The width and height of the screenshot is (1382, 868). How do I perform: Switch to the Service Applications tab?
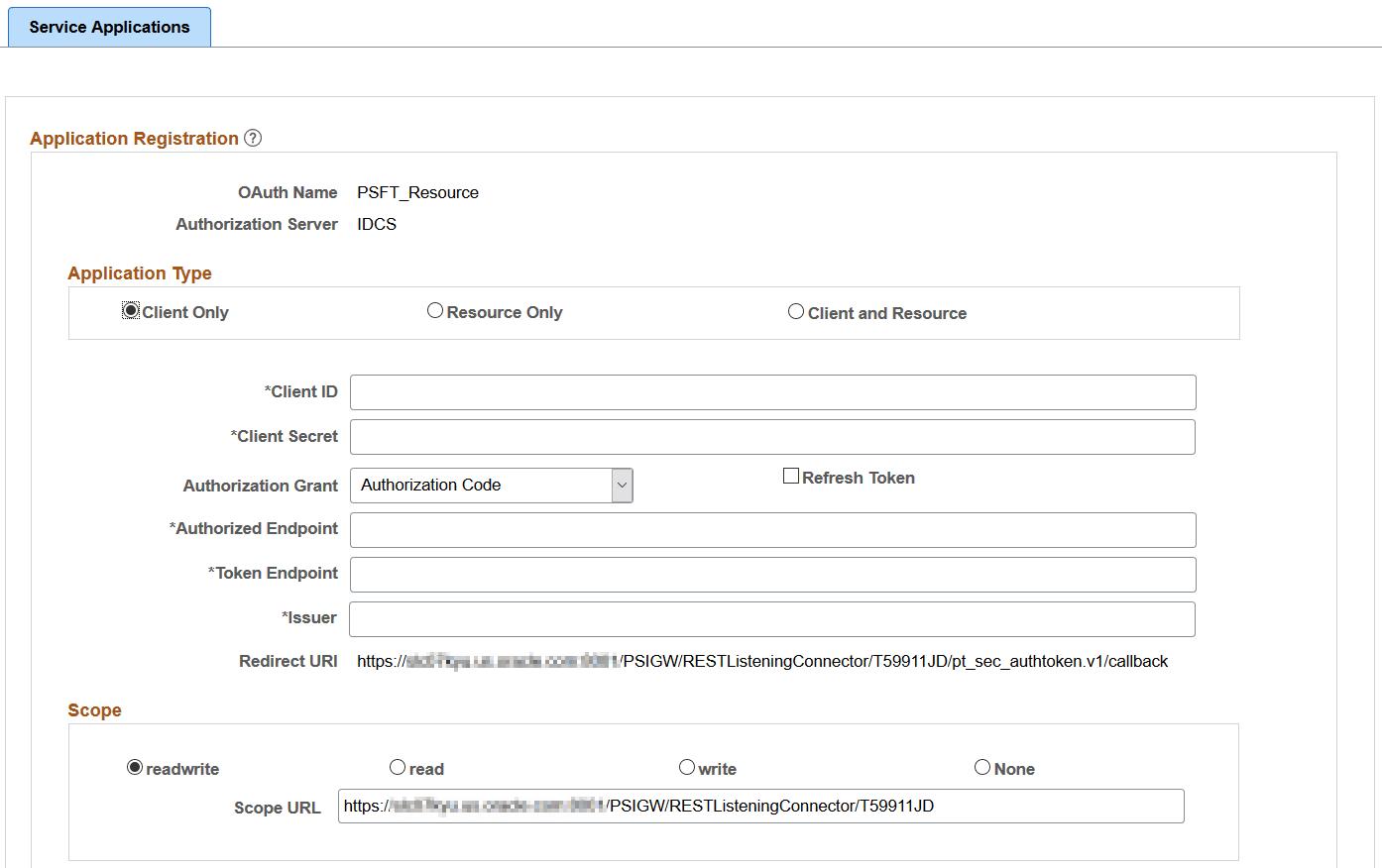click(109, 27)
